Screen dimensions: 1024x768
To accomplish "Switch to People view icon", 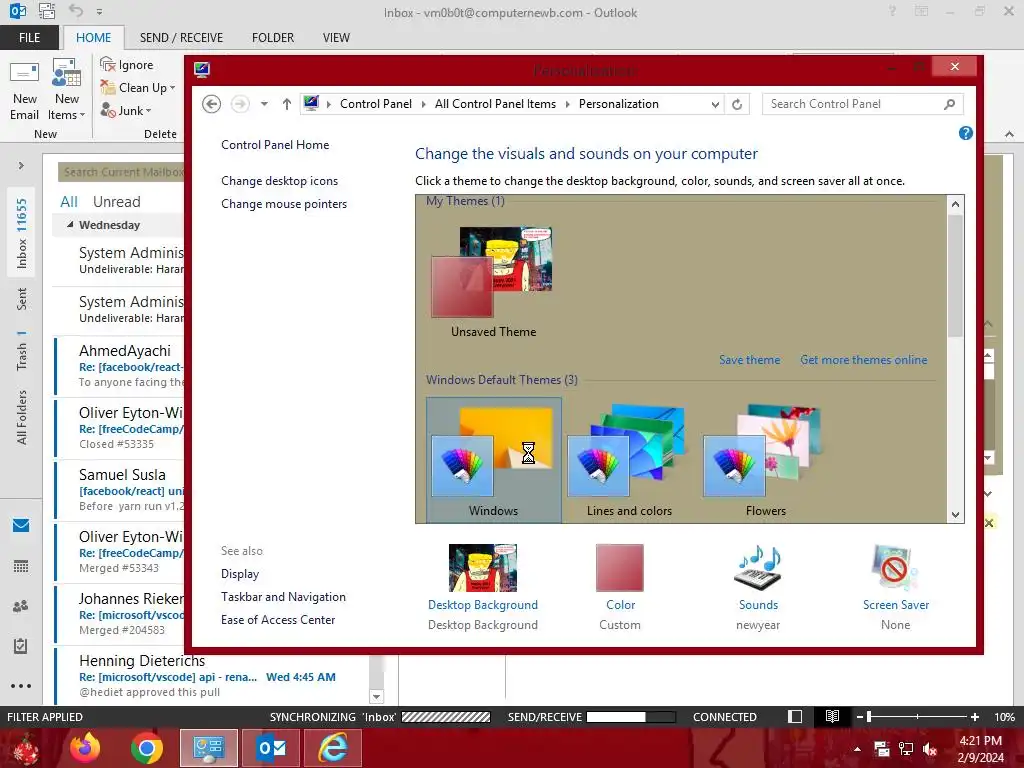I will pos(21,606).
